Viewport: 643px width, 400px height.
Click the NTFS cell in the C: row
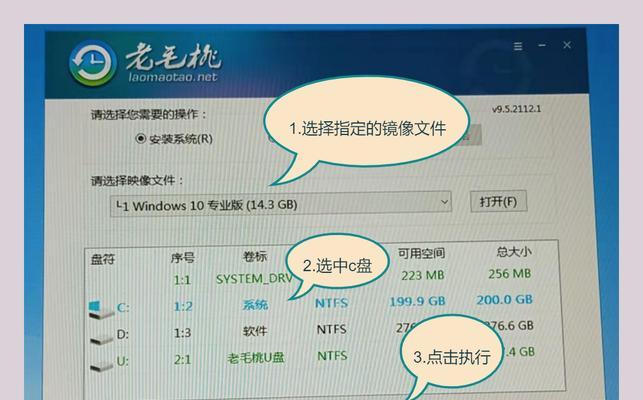pyautogui.click(x=331, y=303)
